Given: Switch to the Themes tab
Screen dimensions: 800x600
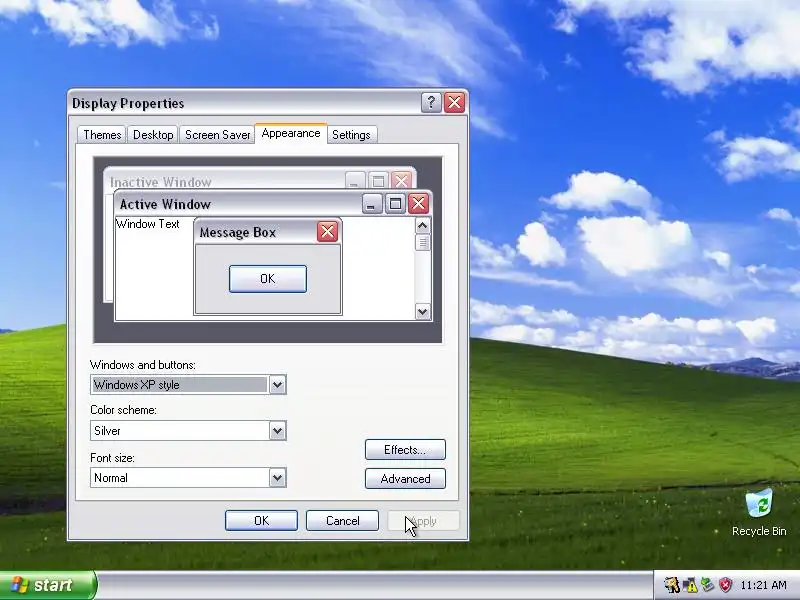Looking at the screenshot, I should tap(102, 135).
